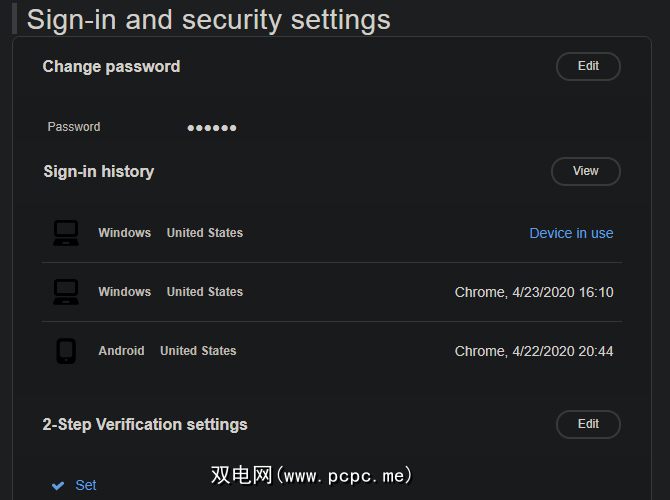Click United States in the Android row

tap(198, 351)
